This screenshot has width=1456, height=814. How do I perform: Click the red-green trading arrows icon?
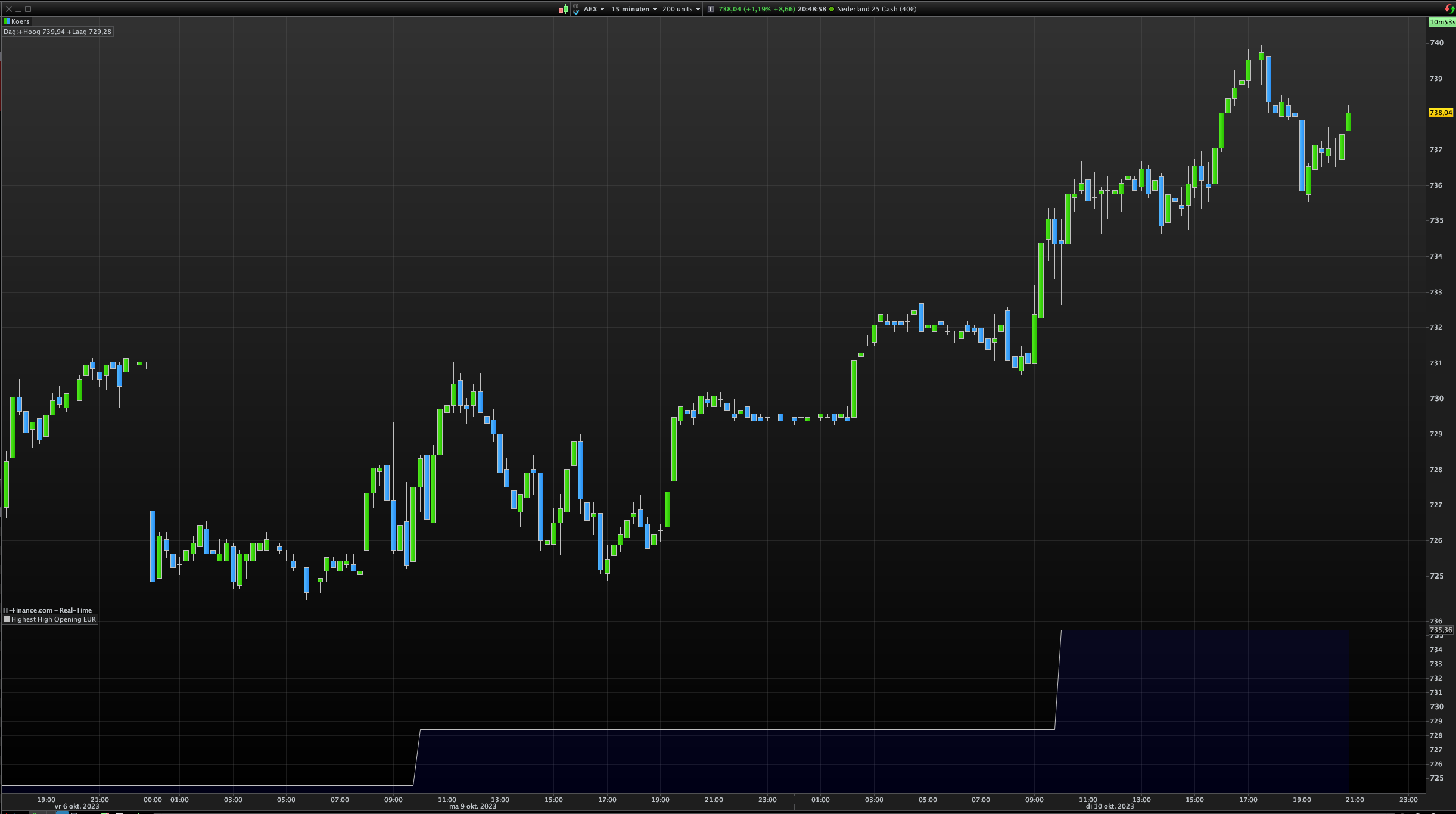coord(1449,9)
